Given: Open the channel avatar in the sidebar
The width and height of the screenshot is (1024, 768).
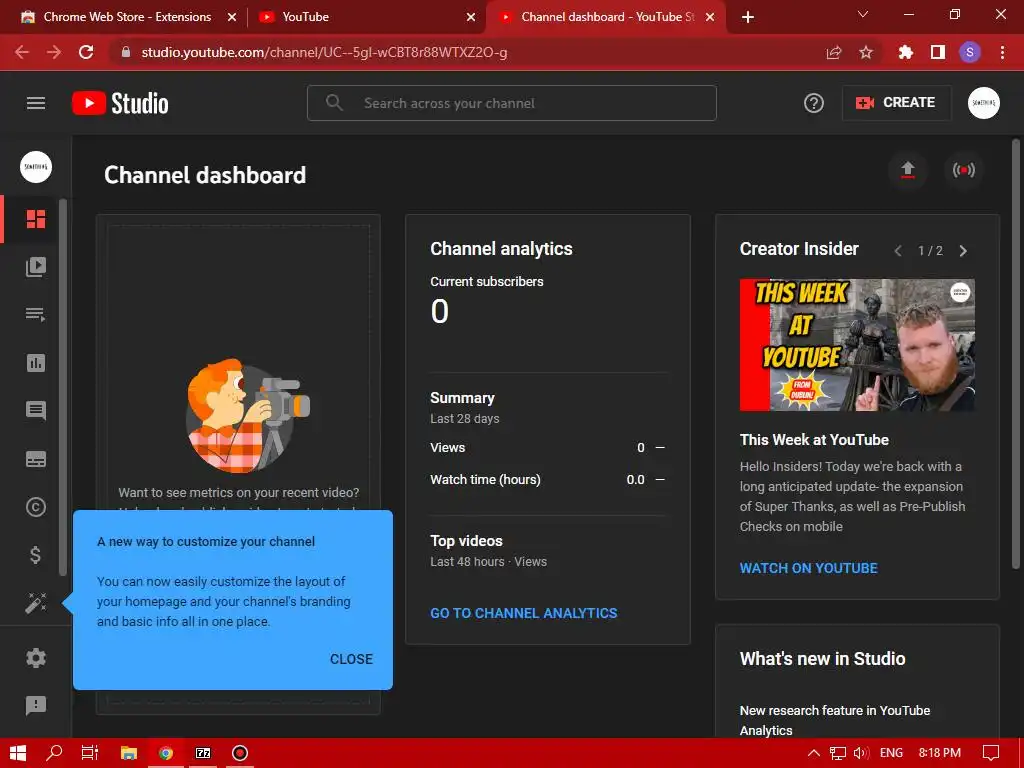Looking at the screenshot, I should 36,167.
